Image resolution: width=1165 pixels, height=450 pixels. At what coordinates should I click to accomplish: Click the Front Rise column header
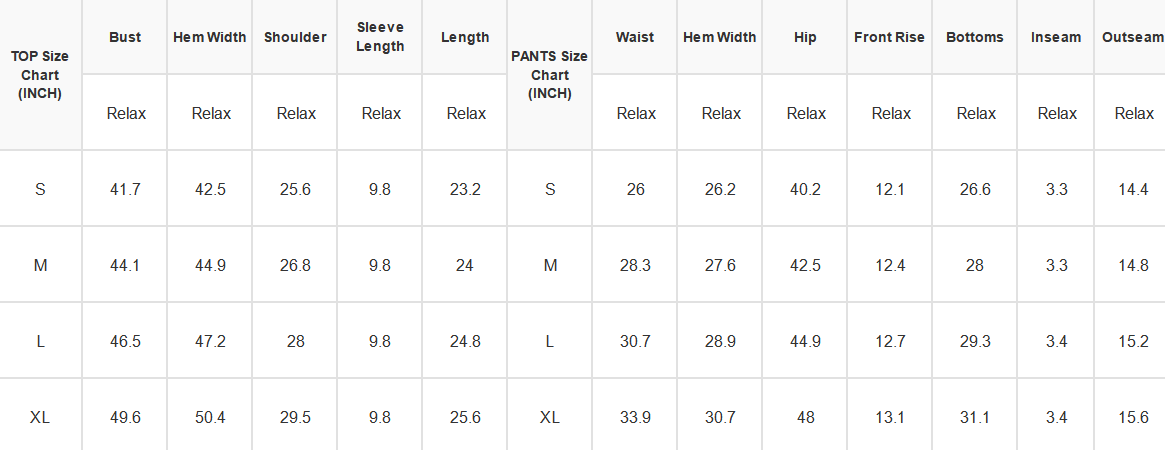pyautogui.click(x=889, y=37)
